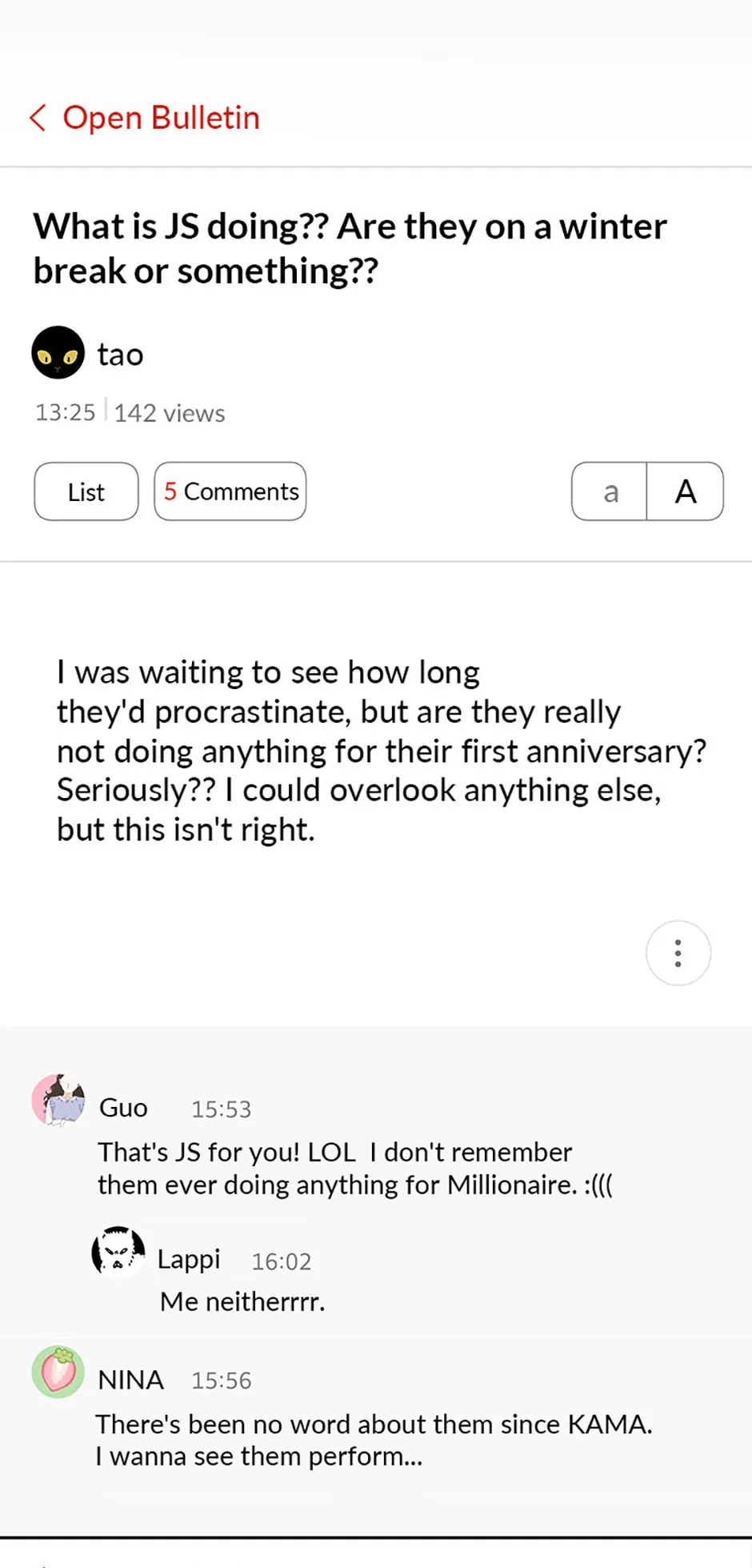Screen dimensions: 752x1568
Task: Tap Lappi's profile avatar
Action: point(118,1253)
